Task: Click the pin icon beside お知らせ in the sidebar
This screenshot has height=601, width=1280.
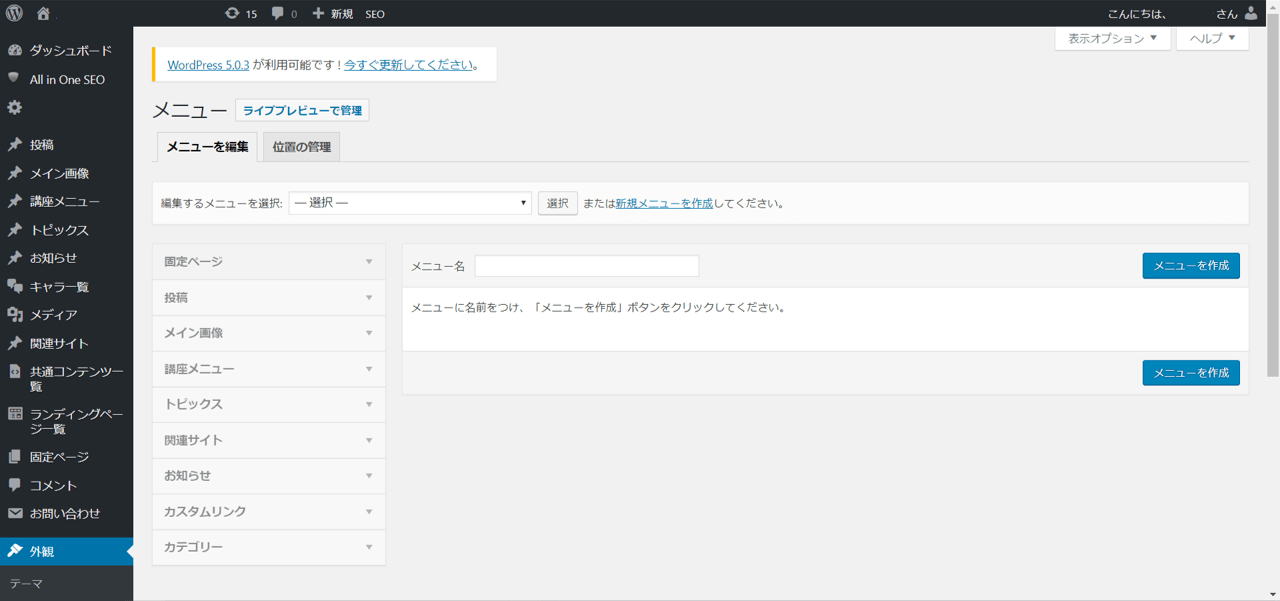Action: [x=15, y=258]
